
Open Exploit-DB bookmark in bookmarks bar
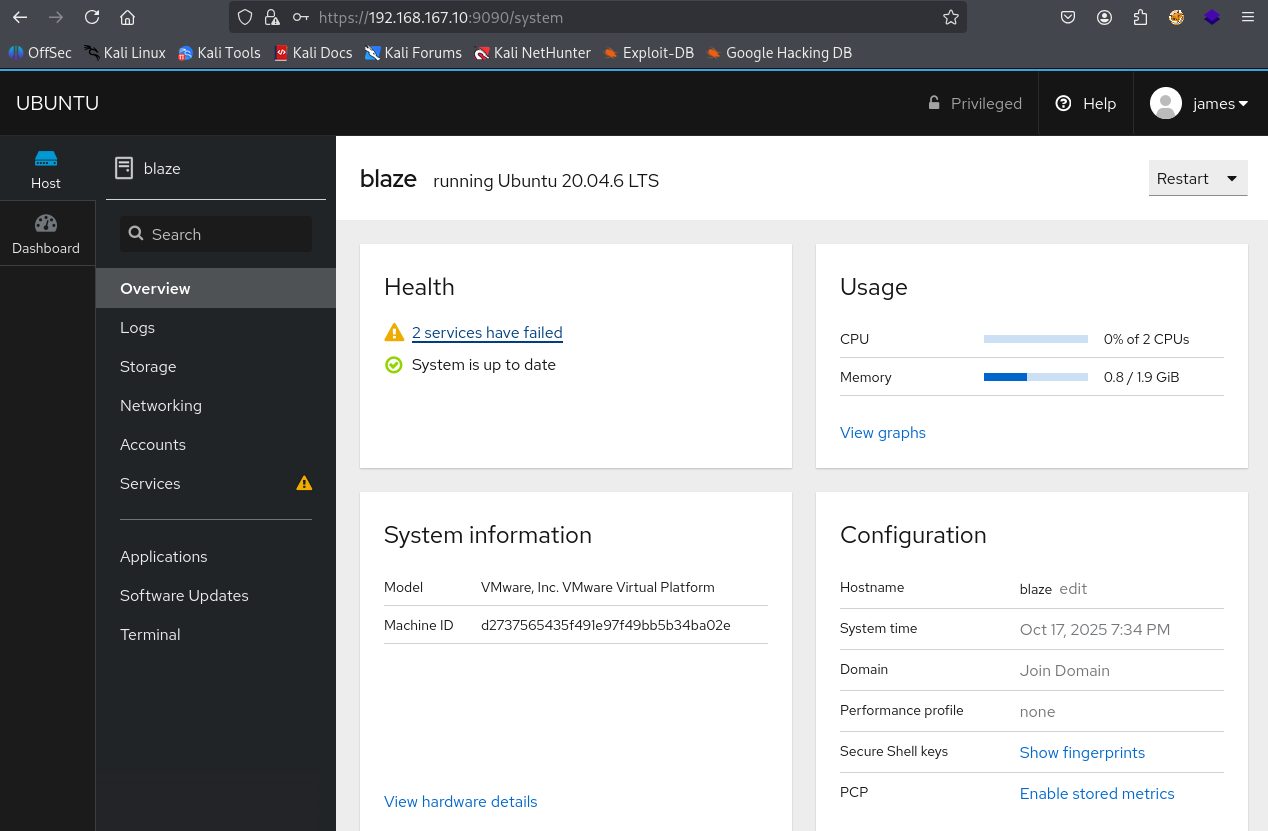(x=657, y=53)
